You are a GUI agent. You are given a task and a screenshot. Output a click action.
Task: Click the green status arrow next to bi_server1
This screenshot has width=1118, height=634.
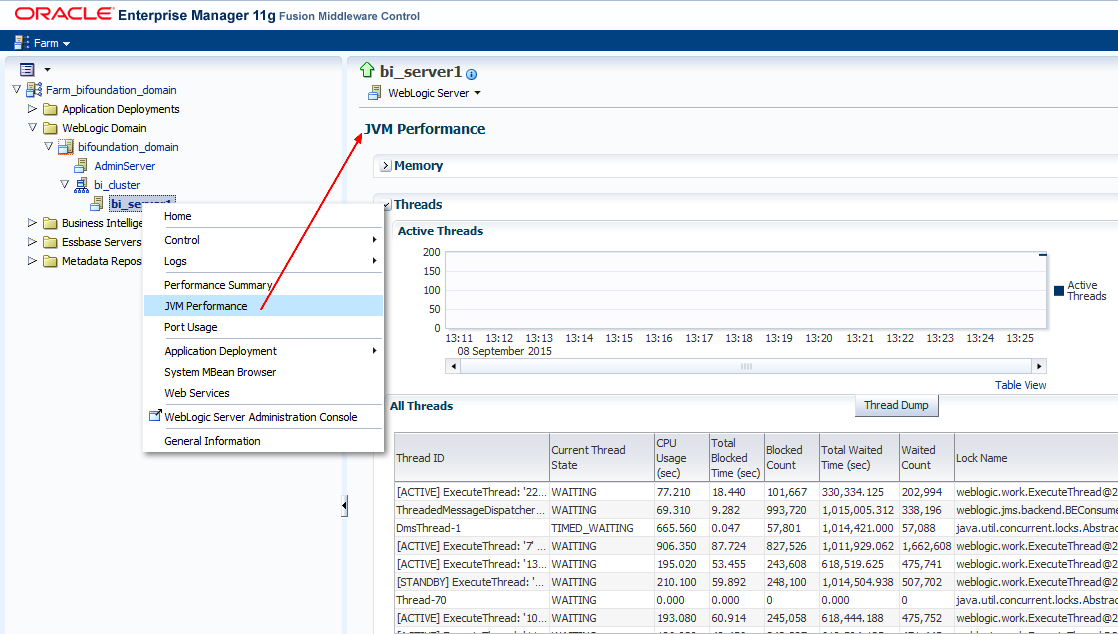365,72
